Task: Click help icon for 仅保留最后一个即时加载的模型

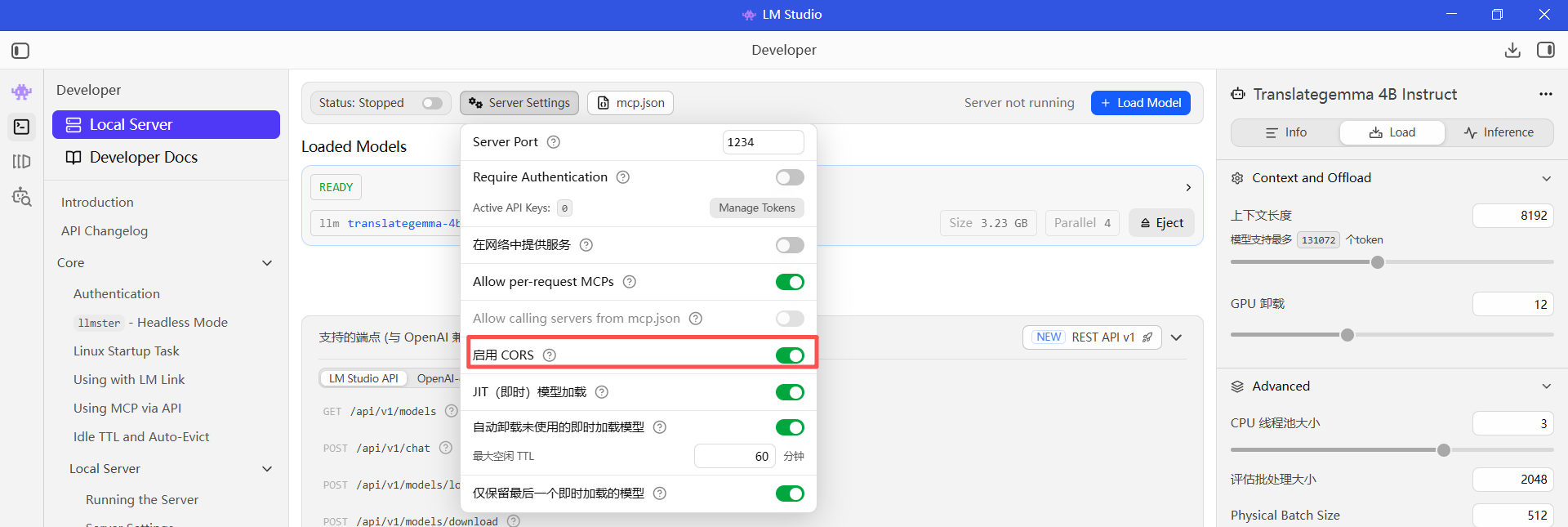Action: coord(660,494)
